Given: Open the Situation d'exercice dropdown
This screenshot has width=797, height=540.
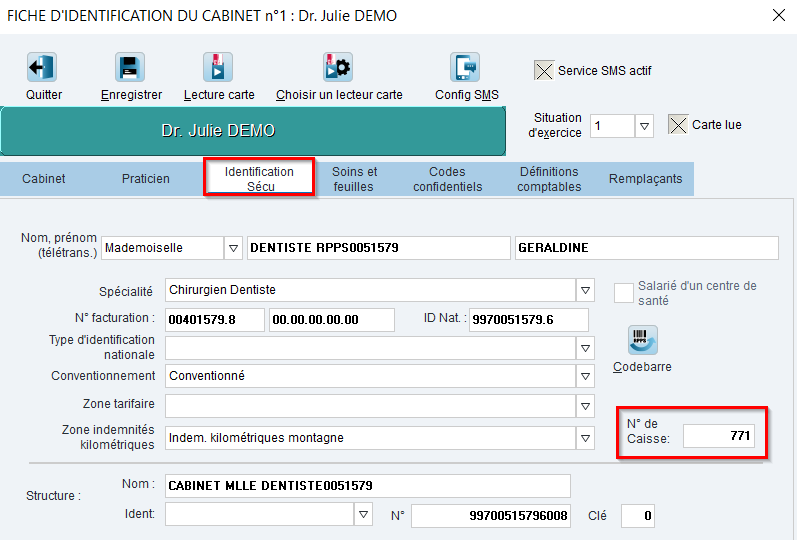Looking at the screenshot, I should click(x=644, y=126).
